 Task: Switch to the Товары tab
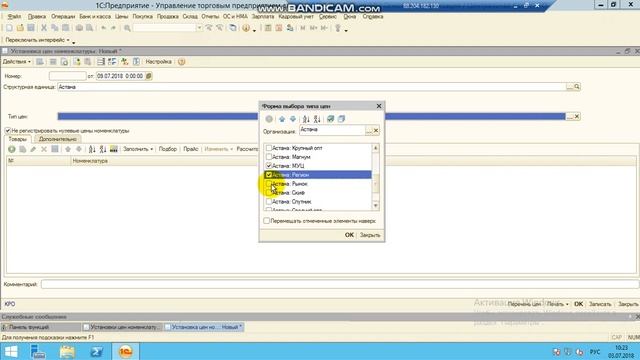(x=17, y=139)
